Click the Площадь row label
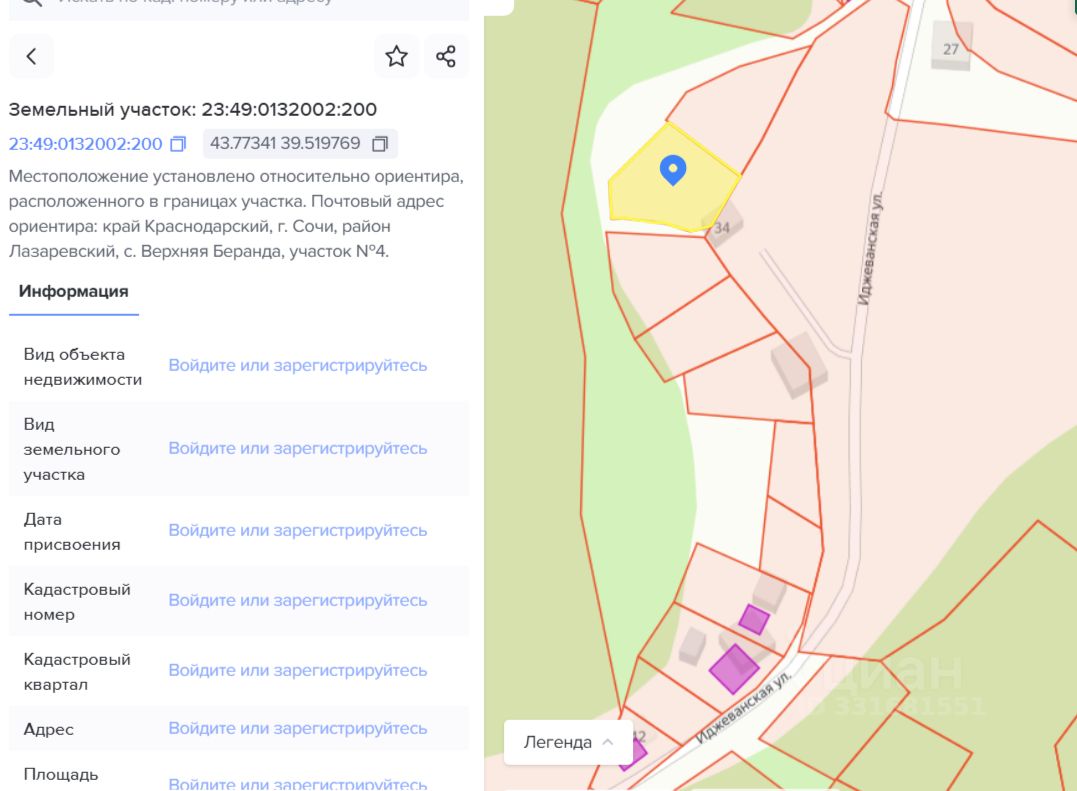The height and width of the screenshot is (791, 1077). click(60, 775)
